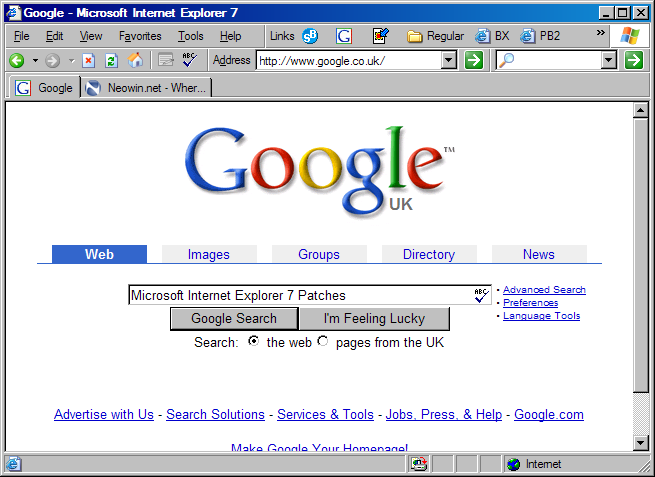The height and width of the screenshot is (477, 655).
Task: Select the Images search tab
Action: [x=209, y=254]
